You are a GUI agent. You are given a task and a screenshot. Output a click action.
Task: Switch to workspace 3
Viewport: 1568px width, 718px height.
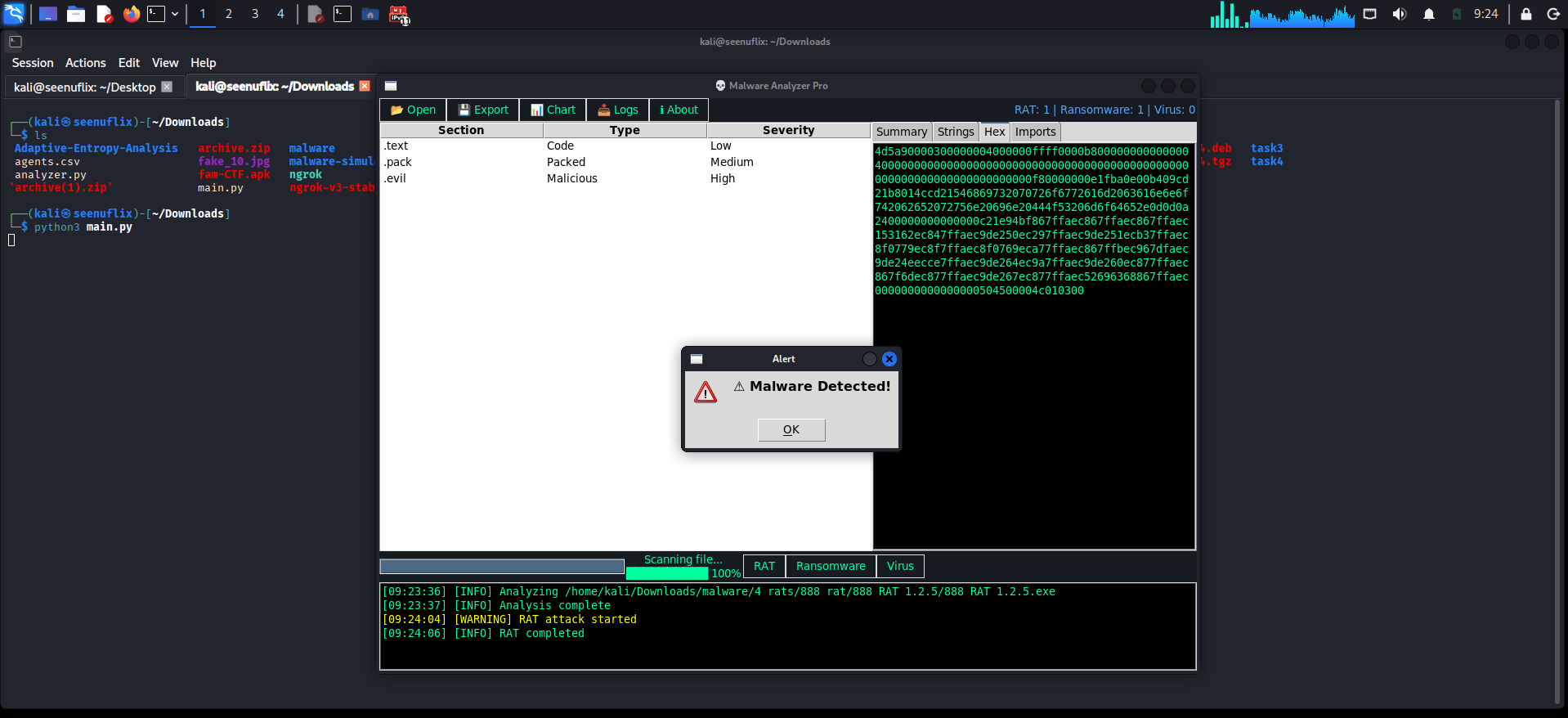255,14
